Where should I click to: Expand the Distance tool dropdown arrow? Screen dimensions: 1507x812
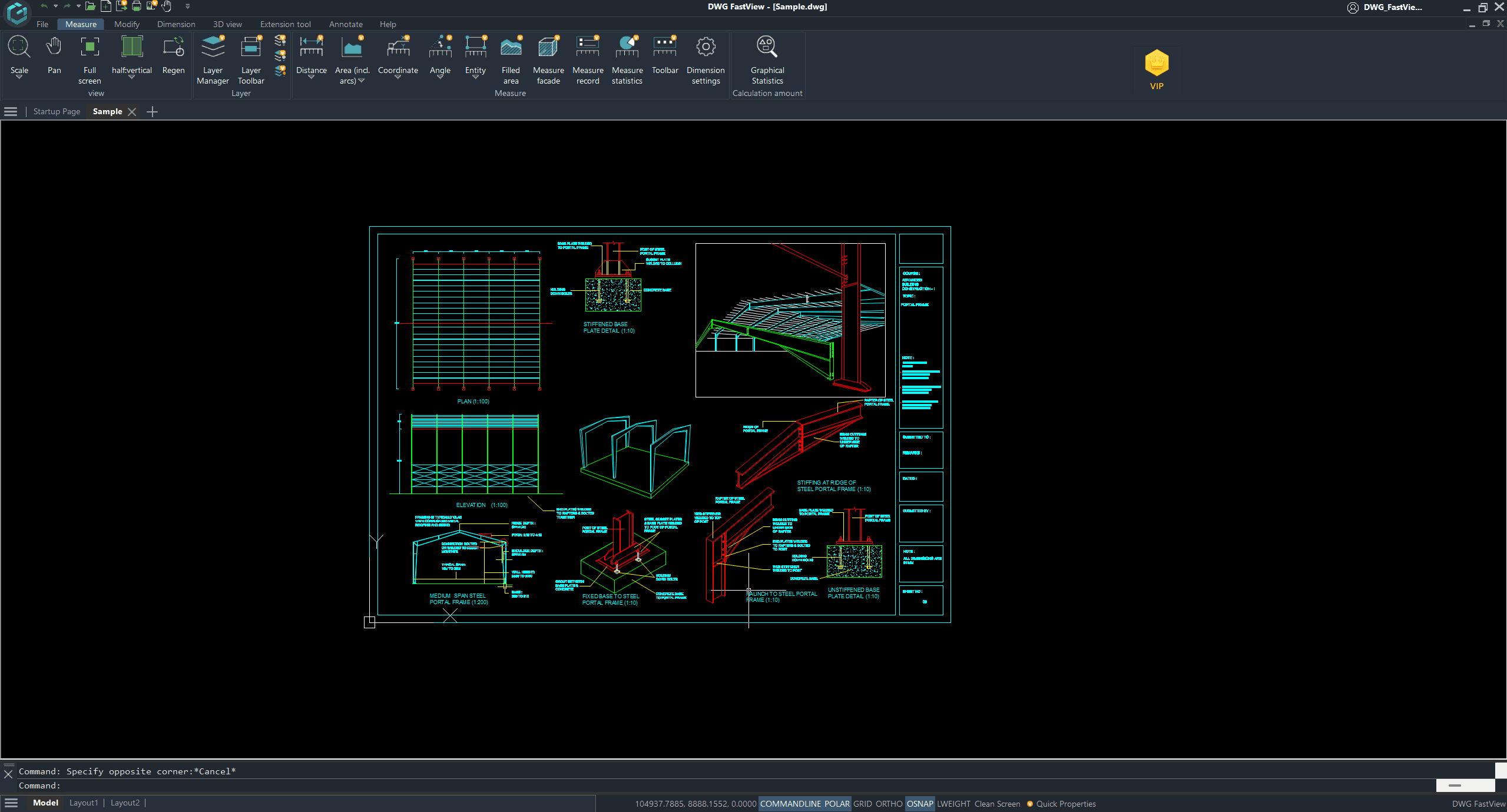311,78
